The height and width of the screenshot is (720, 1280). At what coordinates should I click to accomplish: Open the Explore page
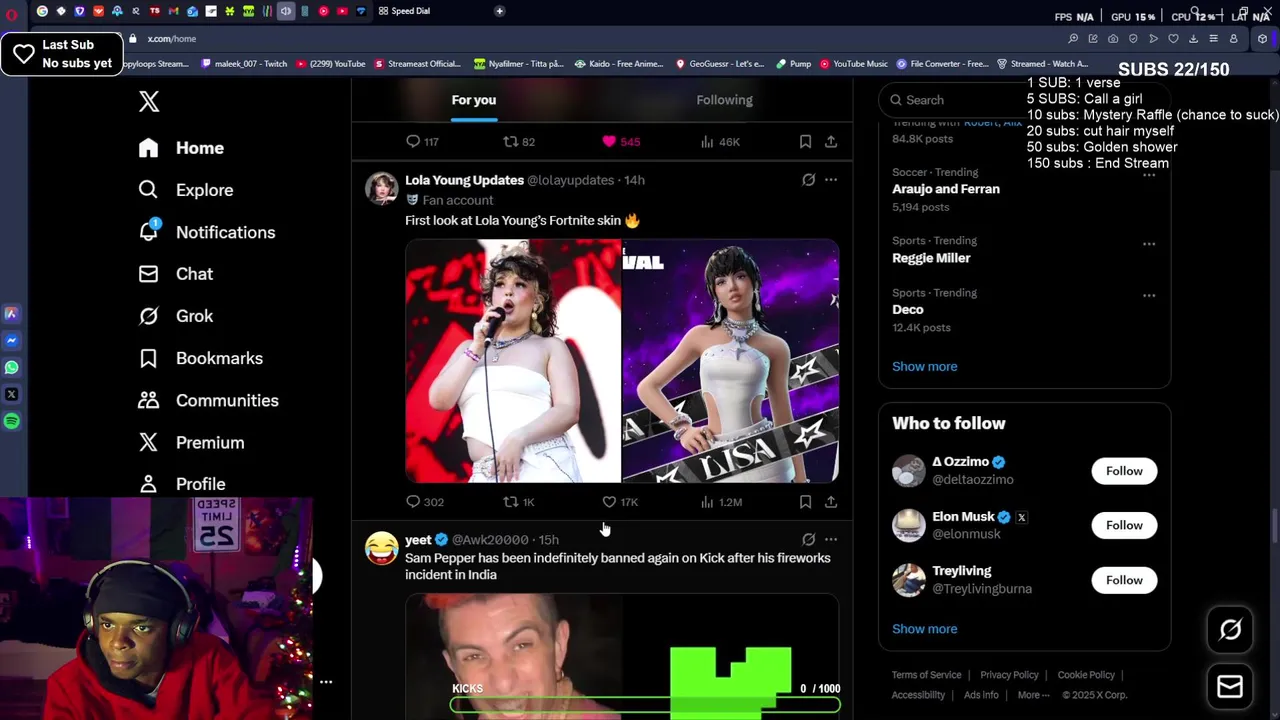click(x=185, y=190)
